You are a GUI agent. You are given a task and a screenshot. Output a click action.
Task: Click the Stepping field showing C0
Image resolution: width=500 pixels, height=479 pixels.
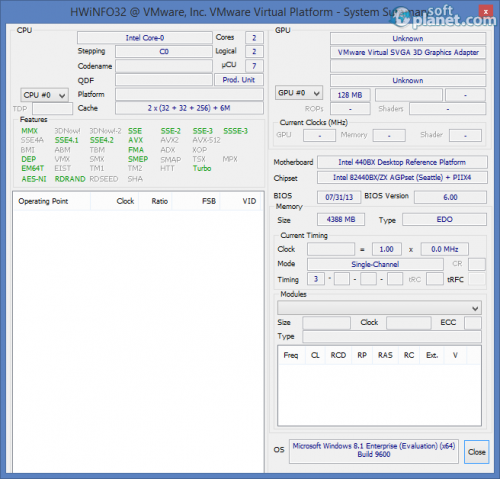pos(164,51)
